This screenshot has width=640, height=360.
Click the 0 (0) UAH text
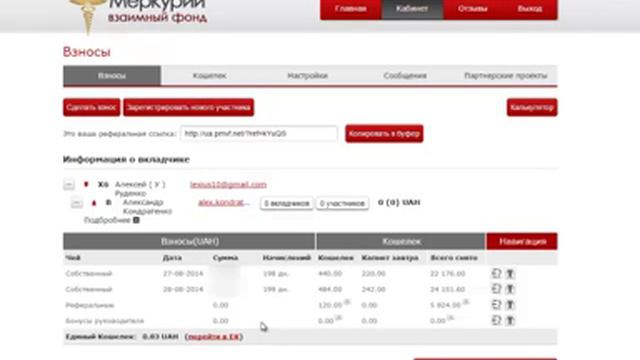(399, 202)
